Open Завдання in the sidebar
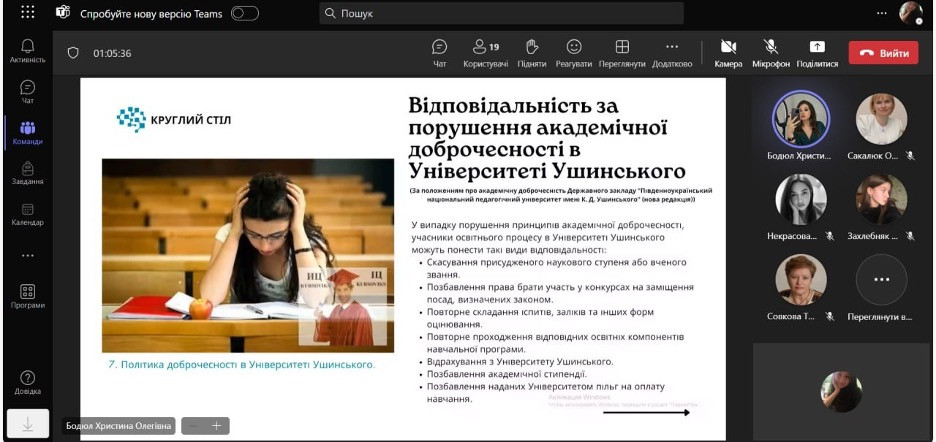936x442 pixels. pos(27,173)
